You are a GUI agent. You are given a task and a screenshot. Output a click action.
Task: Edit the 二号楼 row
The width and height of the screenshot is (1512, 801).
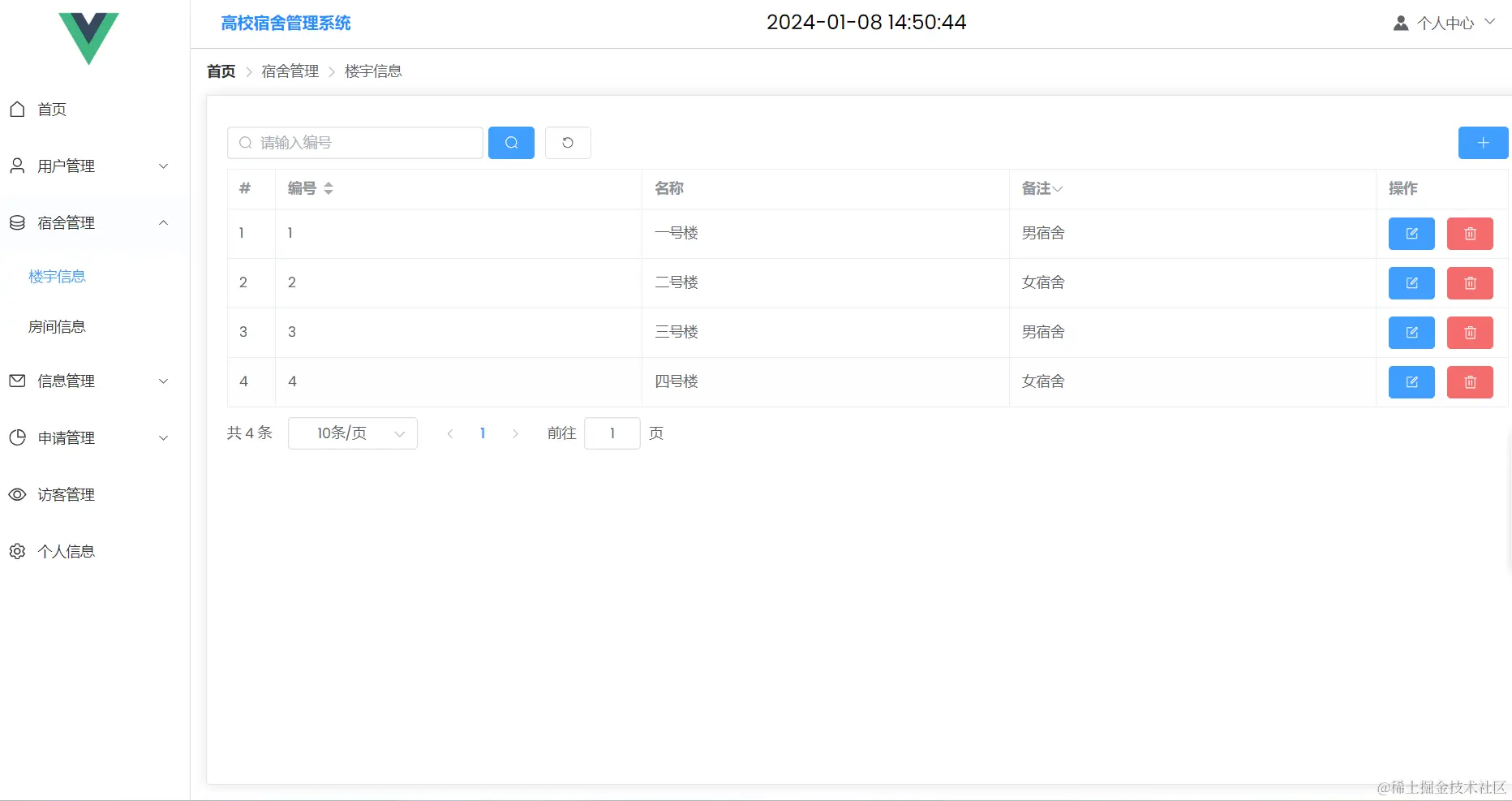click(x=1411, y=283)
